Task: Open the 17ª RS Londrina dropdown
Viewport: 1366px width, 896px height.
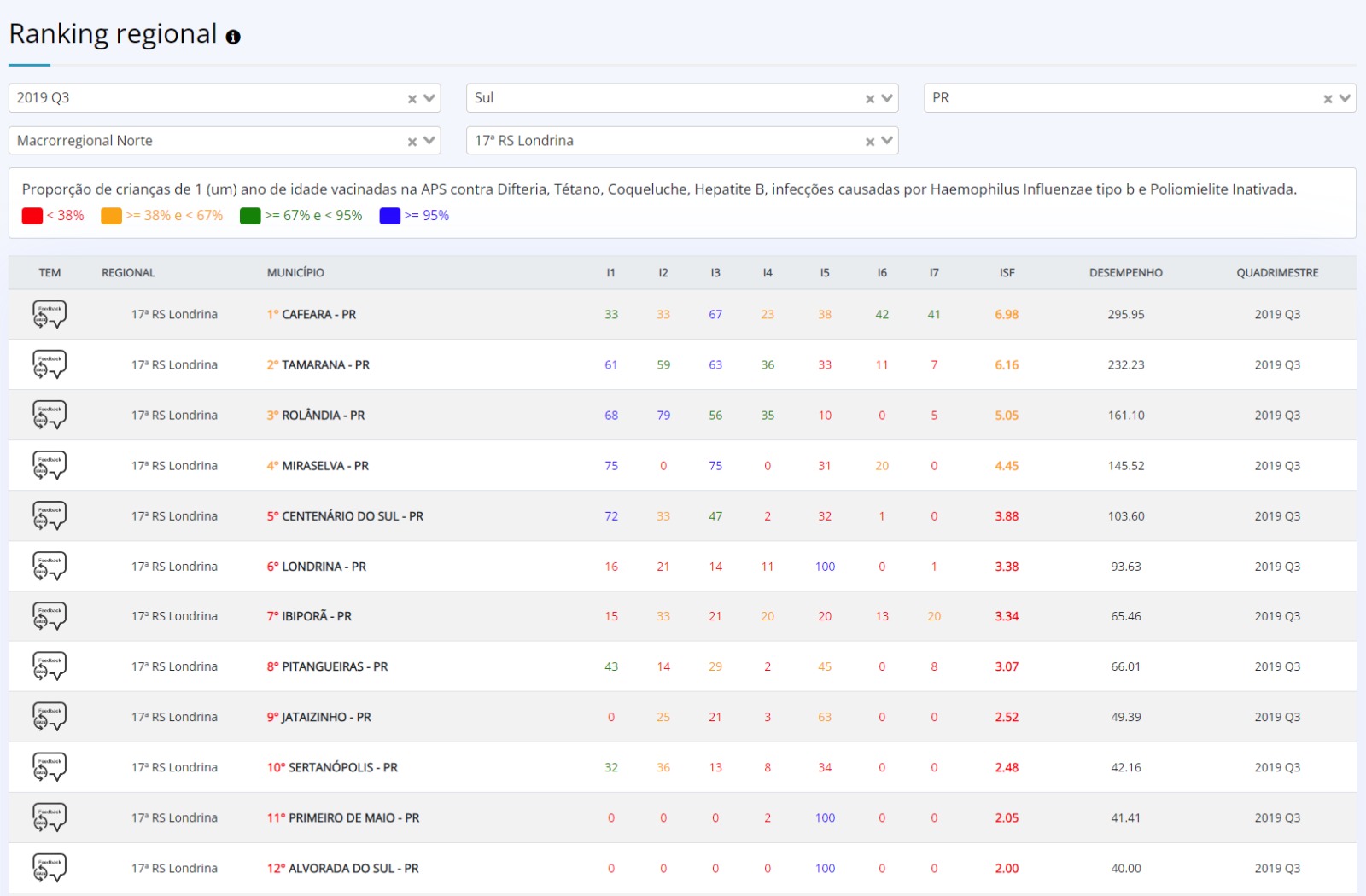Action: [887, 141]
